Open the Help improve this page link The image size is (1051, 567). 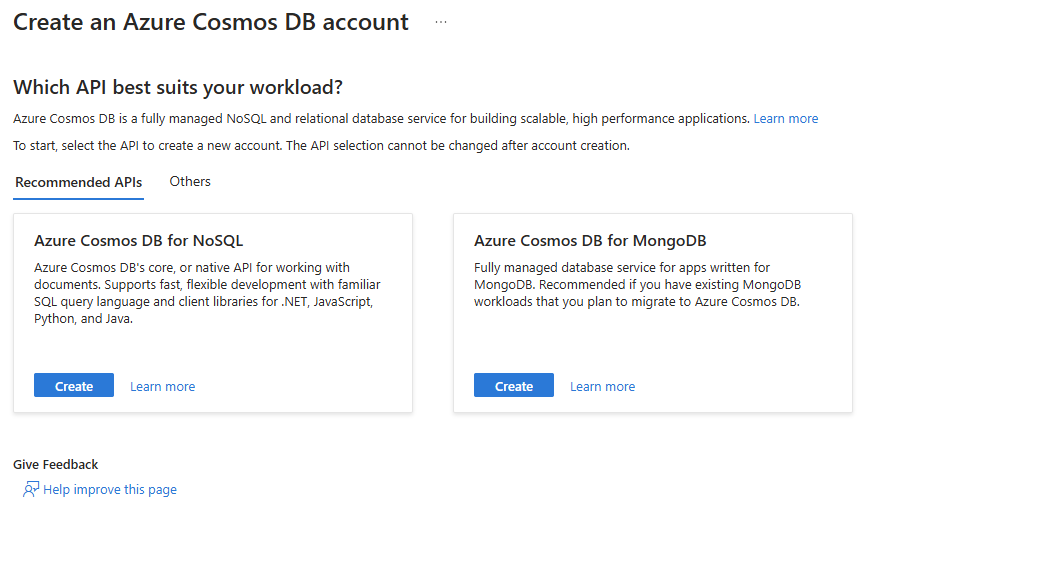tap(110, 490)
